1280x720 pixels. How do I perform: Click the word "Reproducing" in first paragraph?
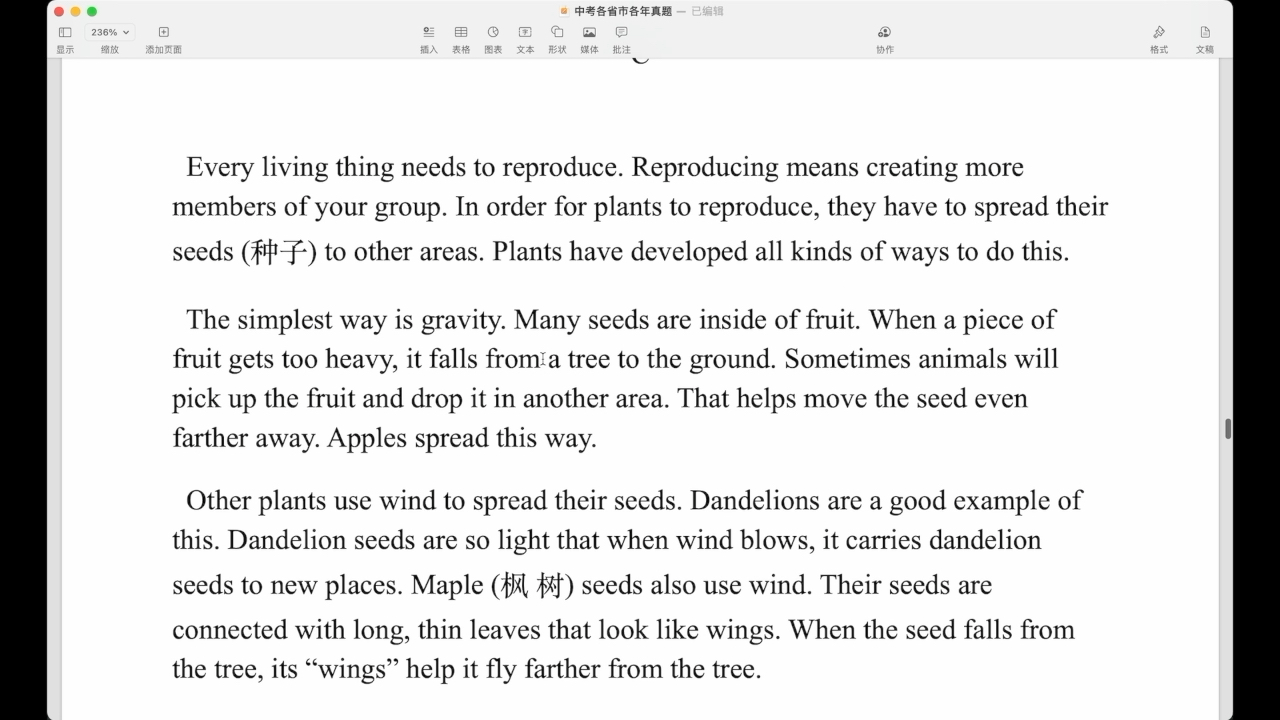point(705,167)
